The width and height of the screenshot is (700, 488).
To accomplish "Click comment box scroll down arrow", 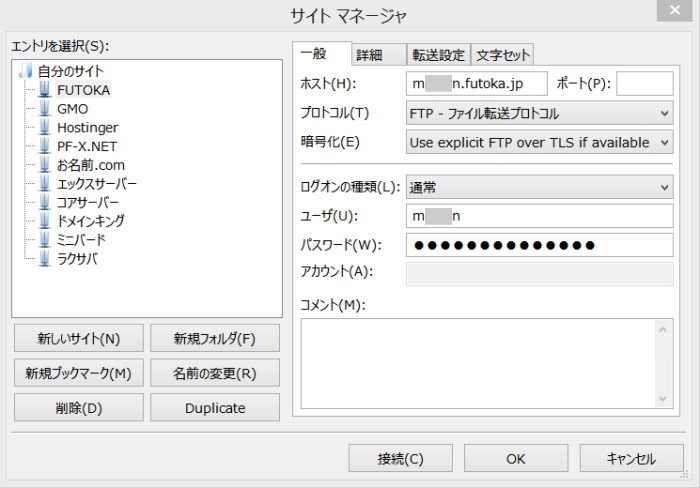I will [663, 398].
